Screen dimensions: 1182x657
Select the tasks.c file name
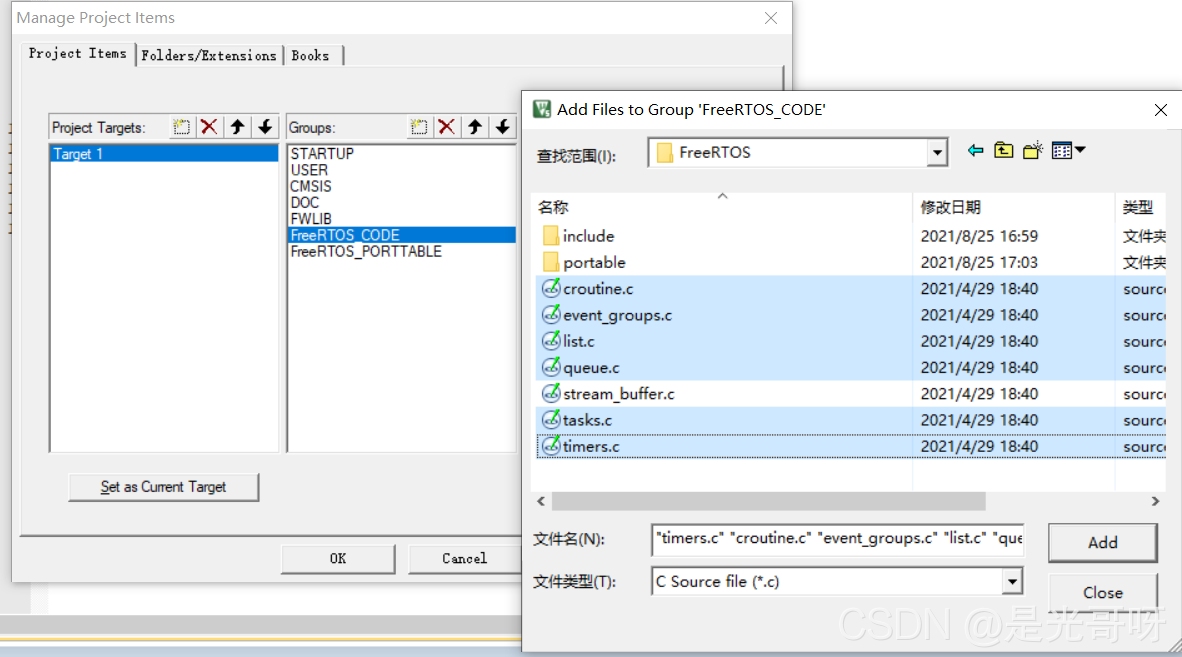pos(587,420)
